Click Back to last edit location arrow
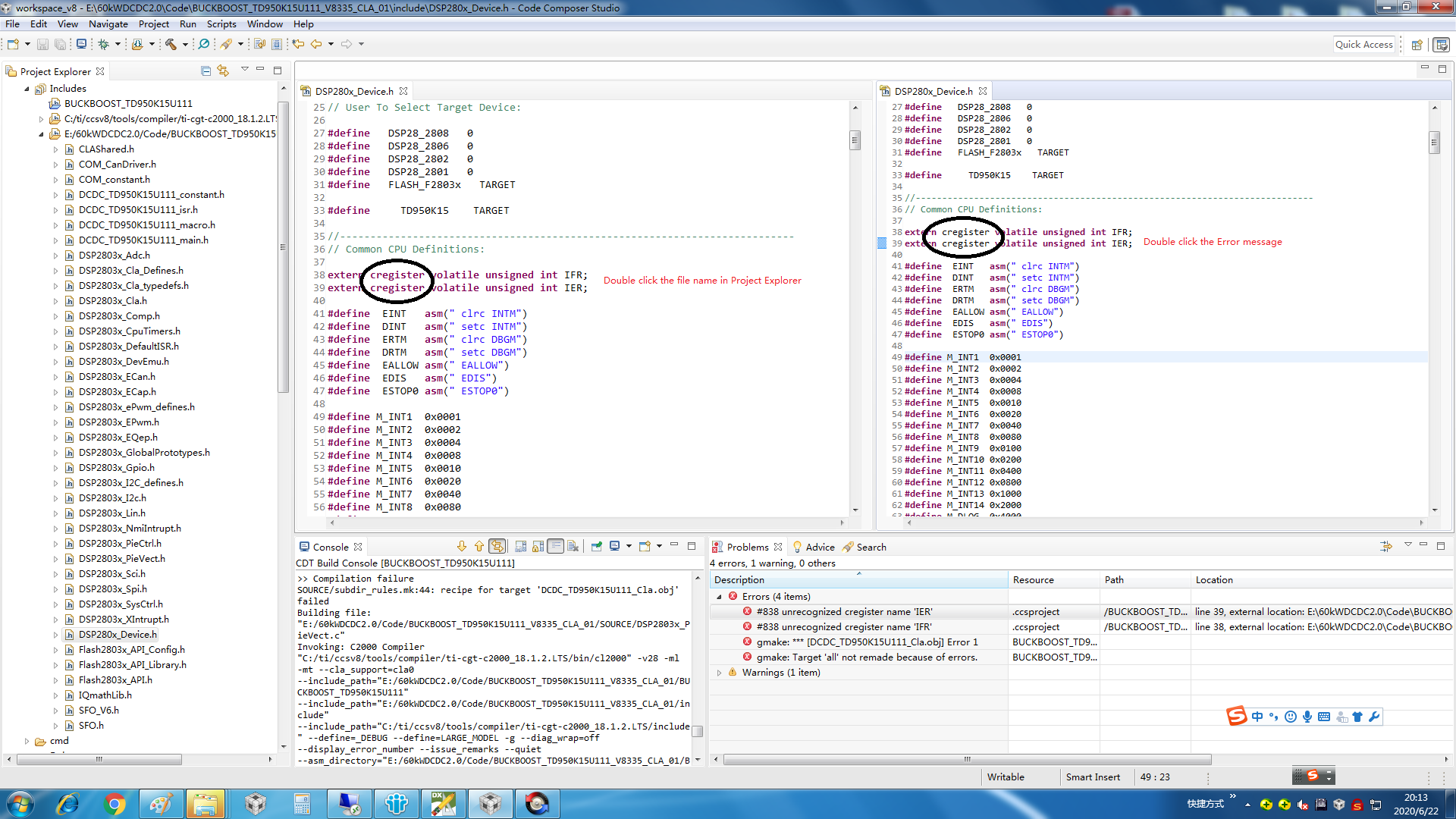Viewport: 1456px width, 819px height. [299, 44]
